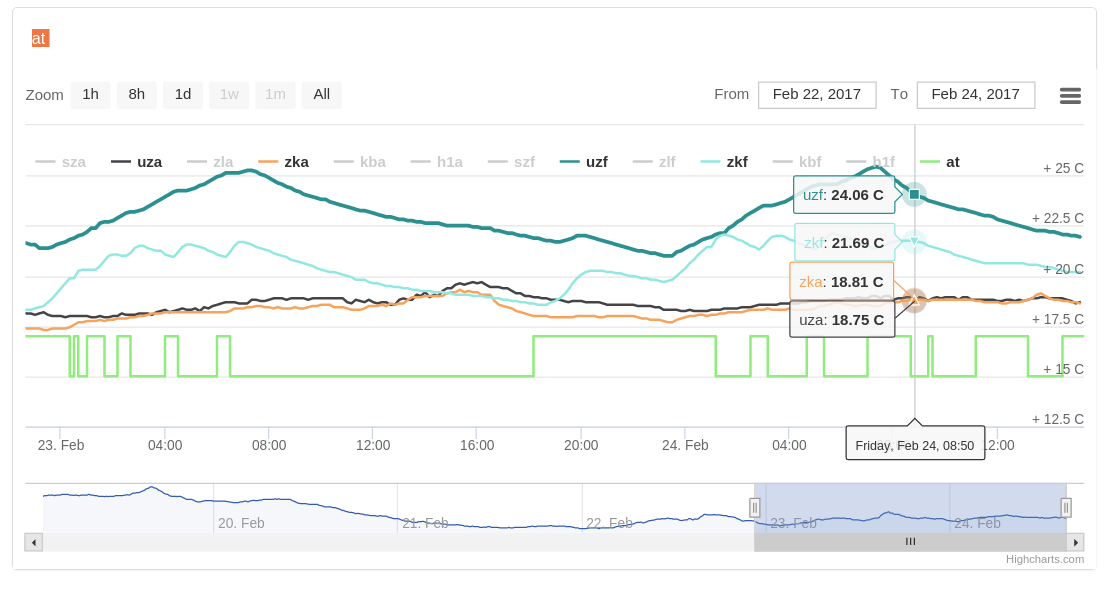Click the navigator right scroll arrow

click(1075, 542)
